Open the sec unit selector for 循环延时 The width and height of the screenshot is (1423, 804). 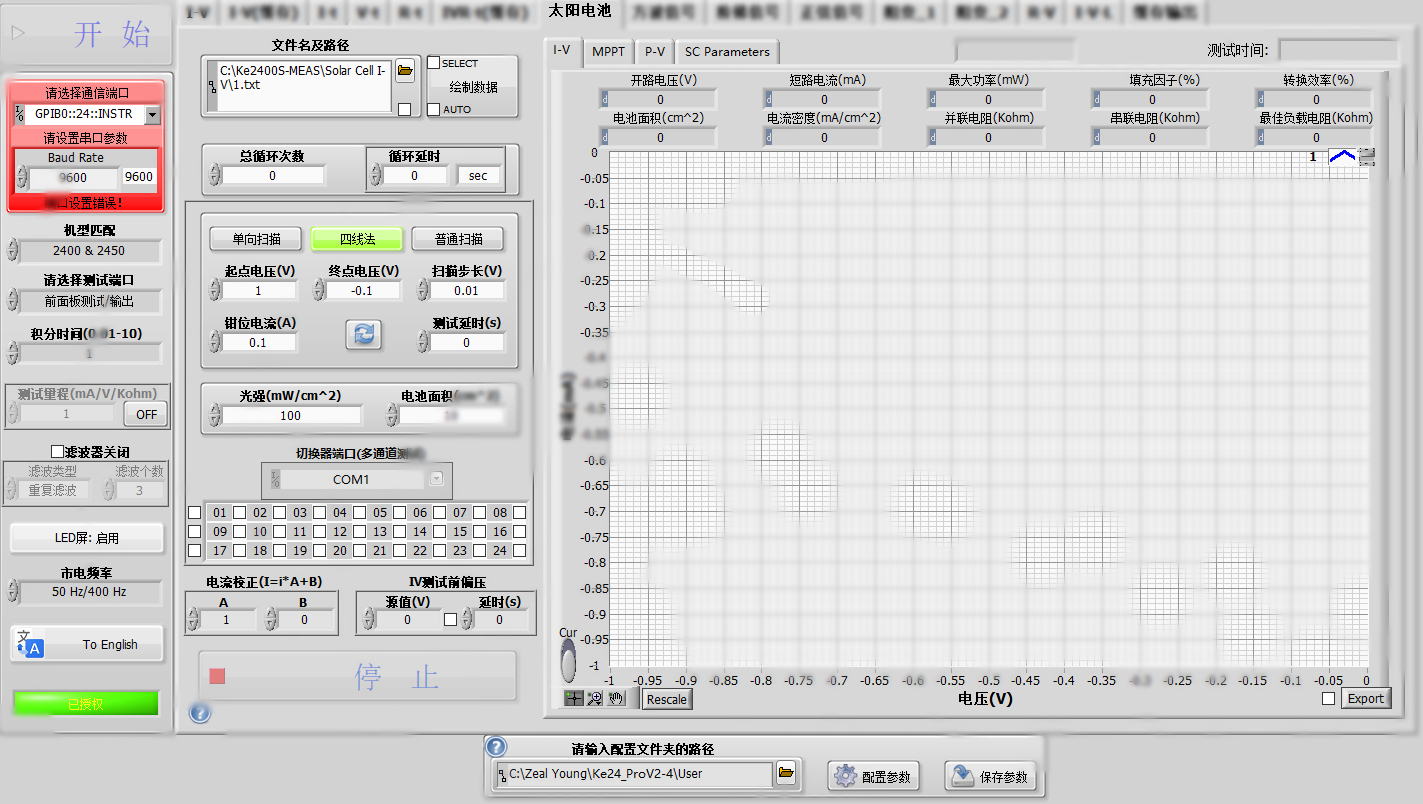479,176
